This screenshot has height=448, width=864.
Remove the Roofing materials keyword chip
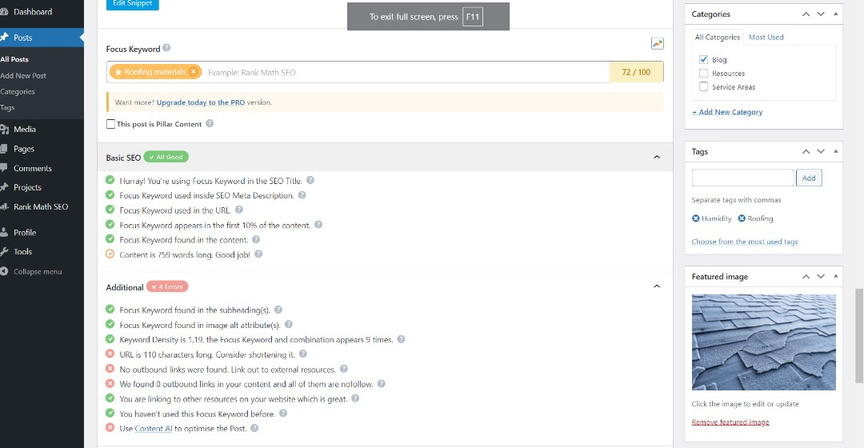[194, 72]
